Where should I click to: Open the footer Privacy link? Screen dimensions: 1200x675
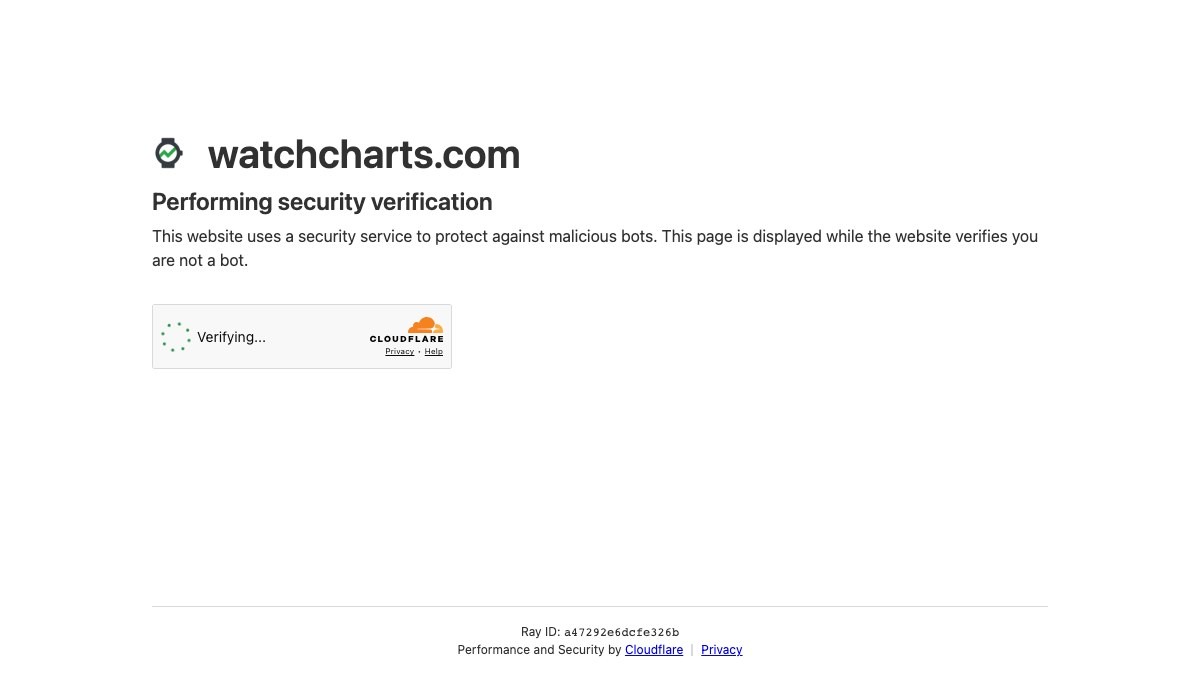(722, 650)
